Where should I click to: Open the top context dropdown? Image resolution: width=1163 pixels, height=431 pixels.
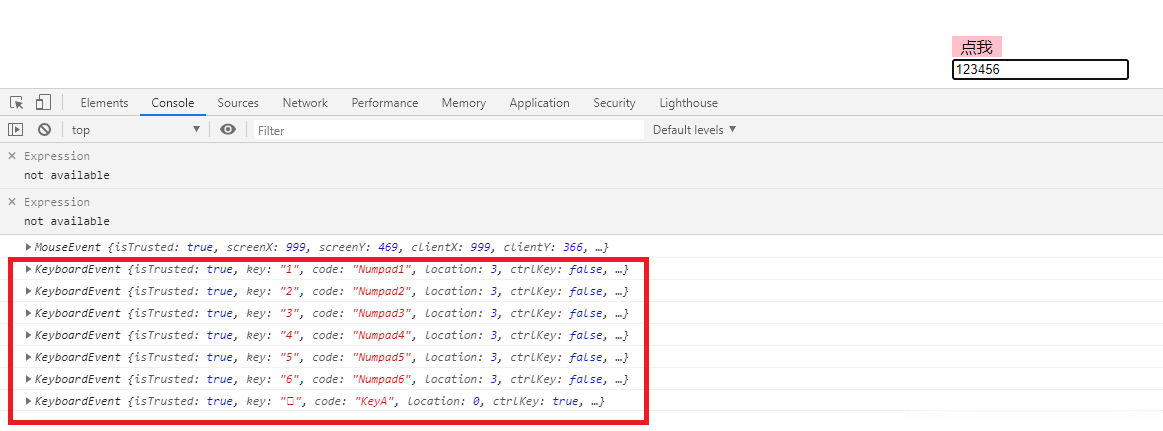coord(135,130)
